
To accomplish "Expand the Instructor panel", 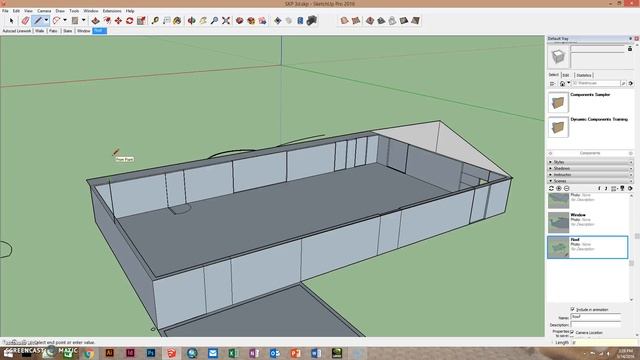I will click(590, 174).
